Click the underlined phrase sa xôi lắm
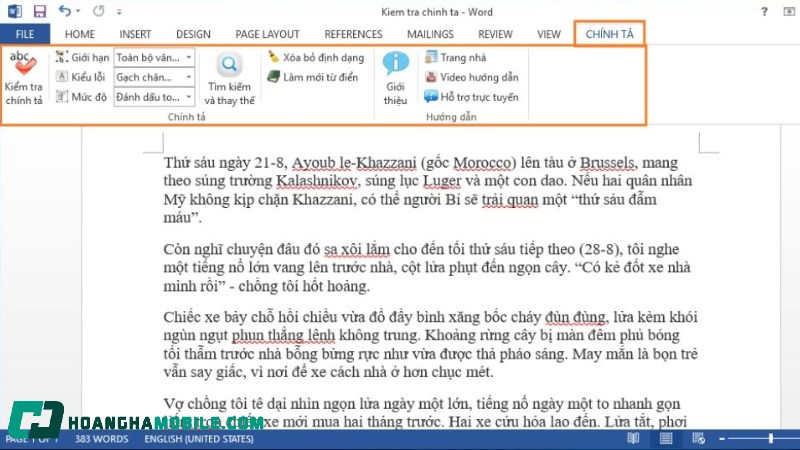The image size is (800, 450). 357,249
